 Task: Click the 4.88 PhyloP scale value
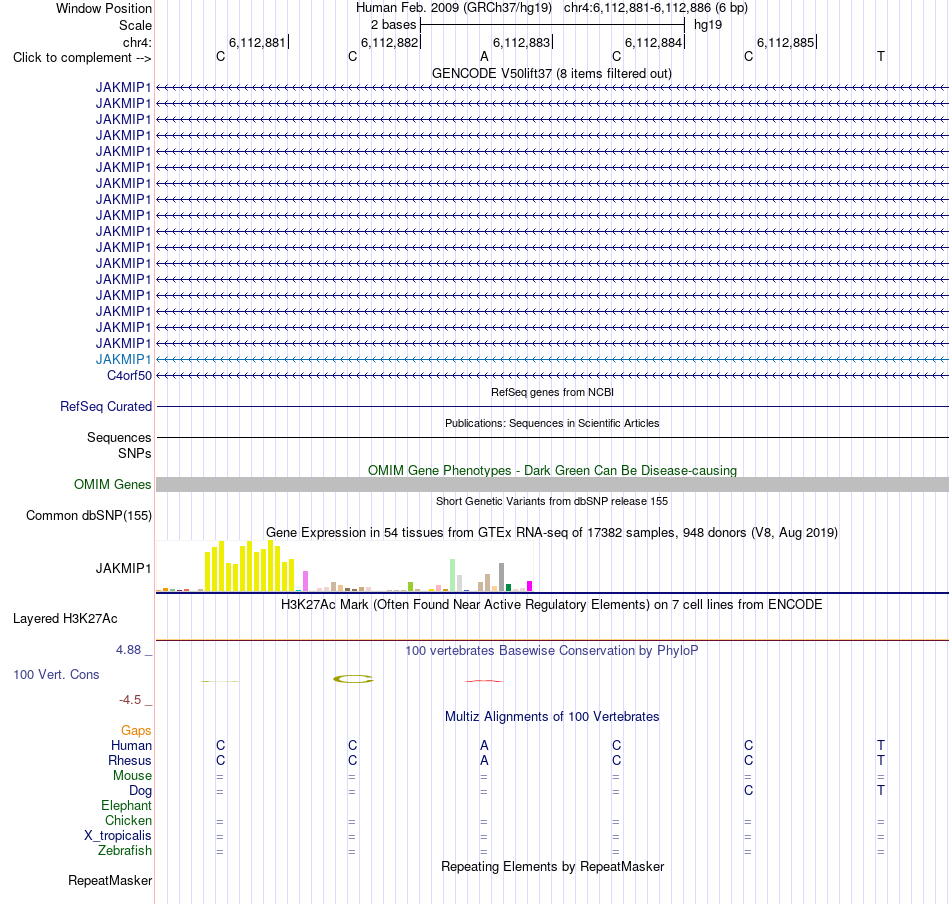tap(128, 650)
